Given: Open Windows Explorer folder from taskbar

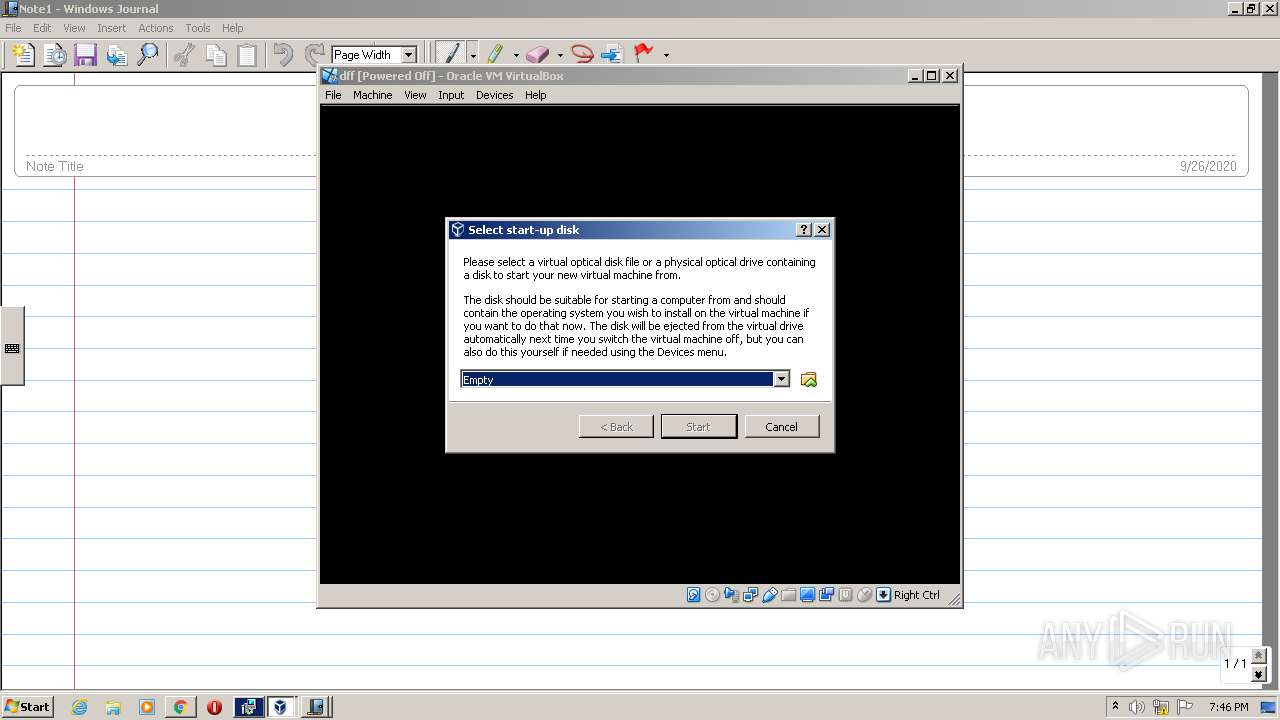Looking at the screenshot, I should pyautogui.click(x=113, y=707).
